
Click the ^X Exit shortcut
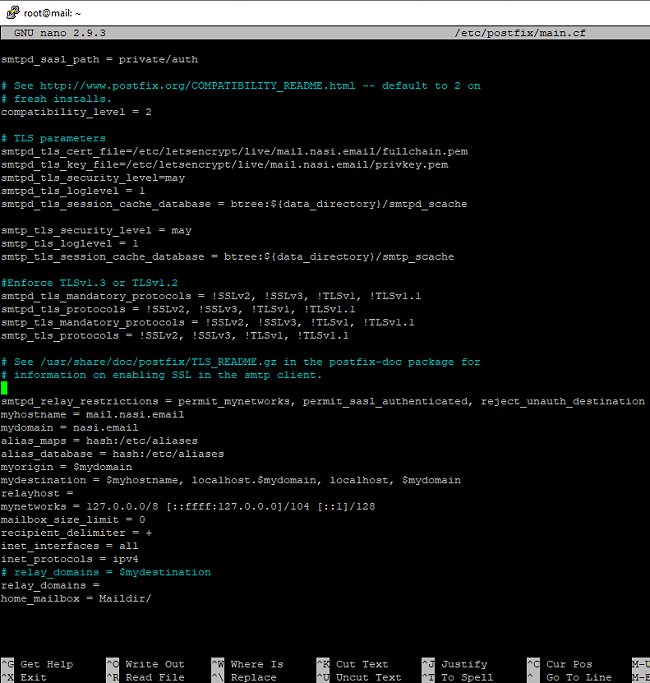24,677
